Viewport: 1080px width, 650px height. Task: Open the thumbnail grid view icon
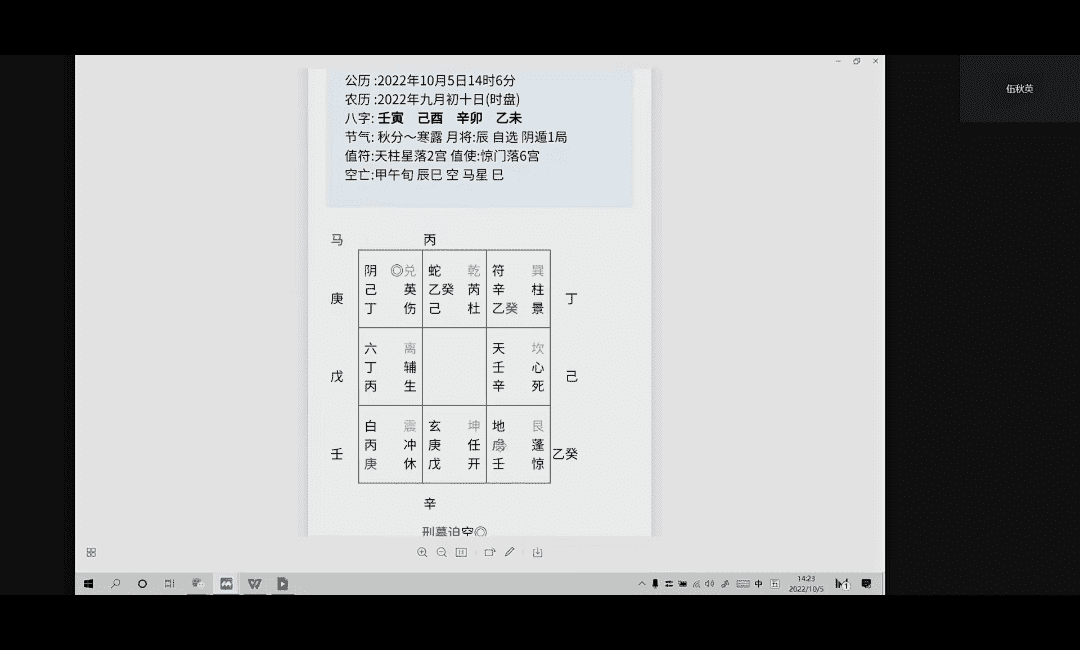click(91, 552)
